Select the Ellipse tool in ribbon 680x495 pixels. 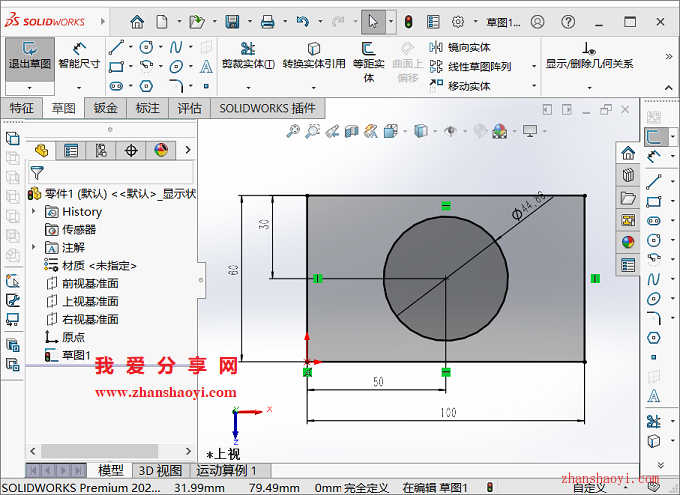click(x=176, y=66)
